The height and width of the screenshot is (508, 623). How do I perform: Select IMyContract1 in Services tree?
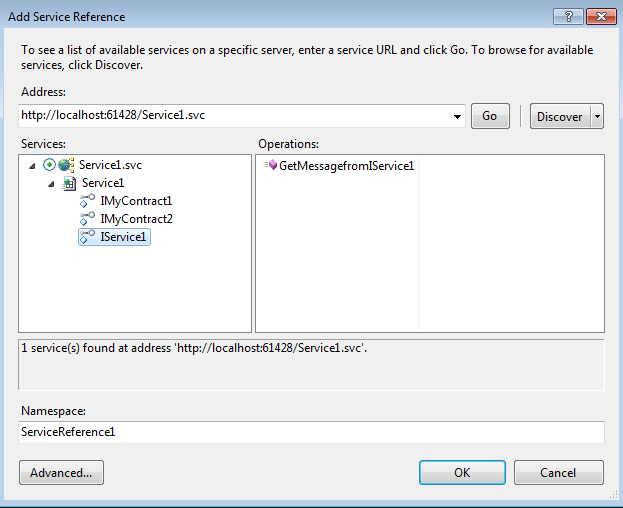[136, 201]
